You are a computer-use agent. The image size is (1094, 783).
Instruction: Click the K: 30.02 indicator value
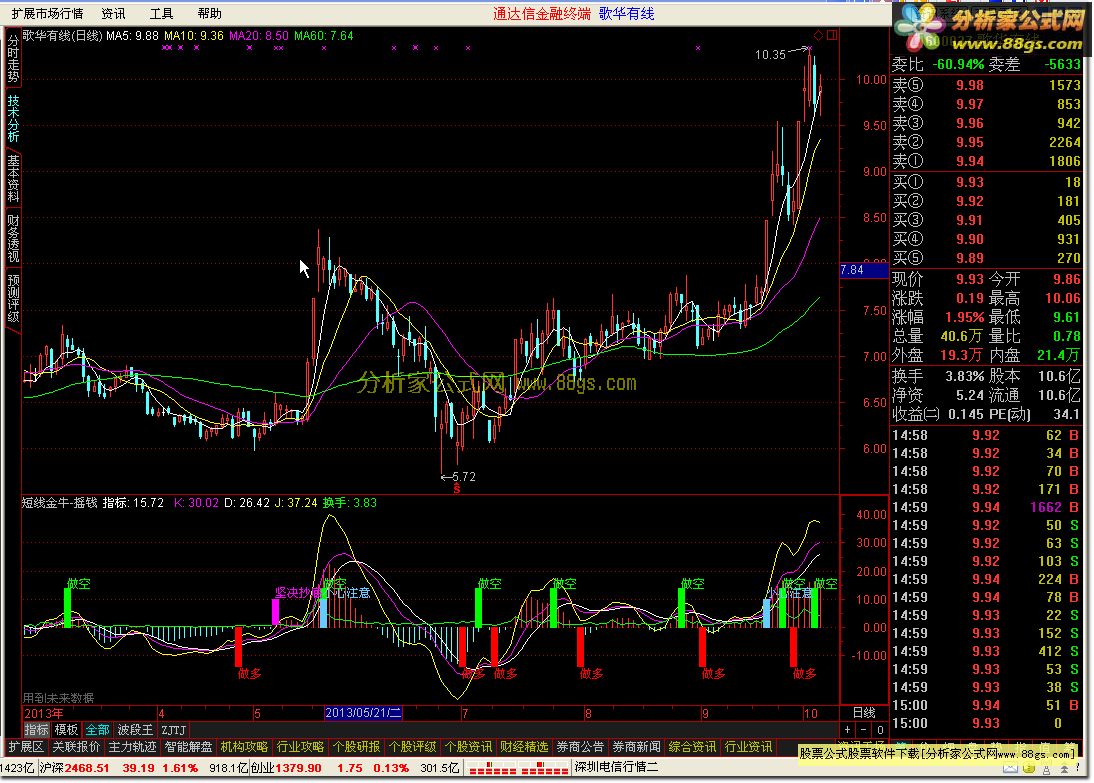click(x=196, y=502)
